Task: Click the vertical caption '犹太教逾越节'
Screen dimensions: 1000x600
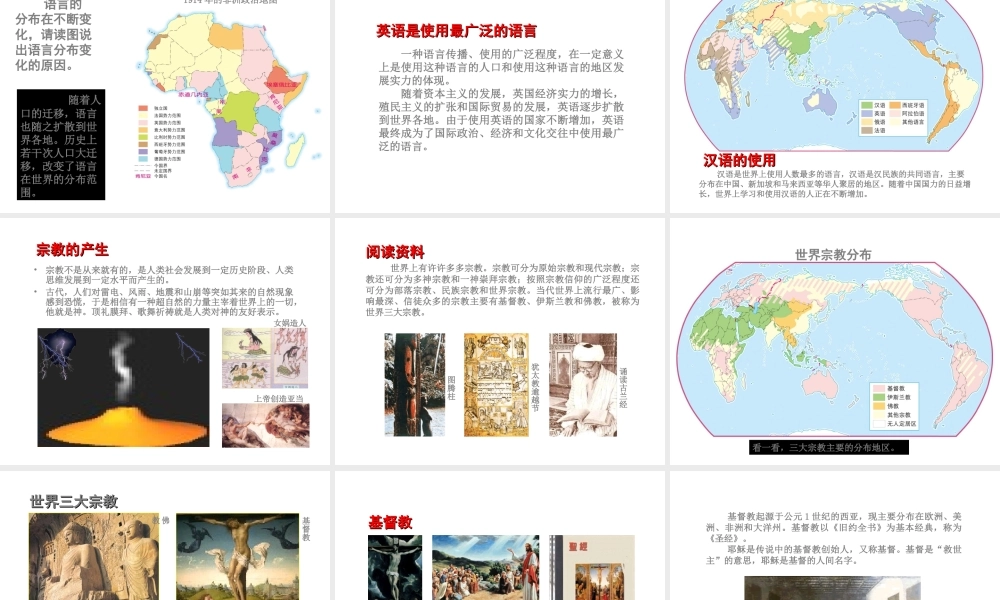Action: tap(535, 388)
